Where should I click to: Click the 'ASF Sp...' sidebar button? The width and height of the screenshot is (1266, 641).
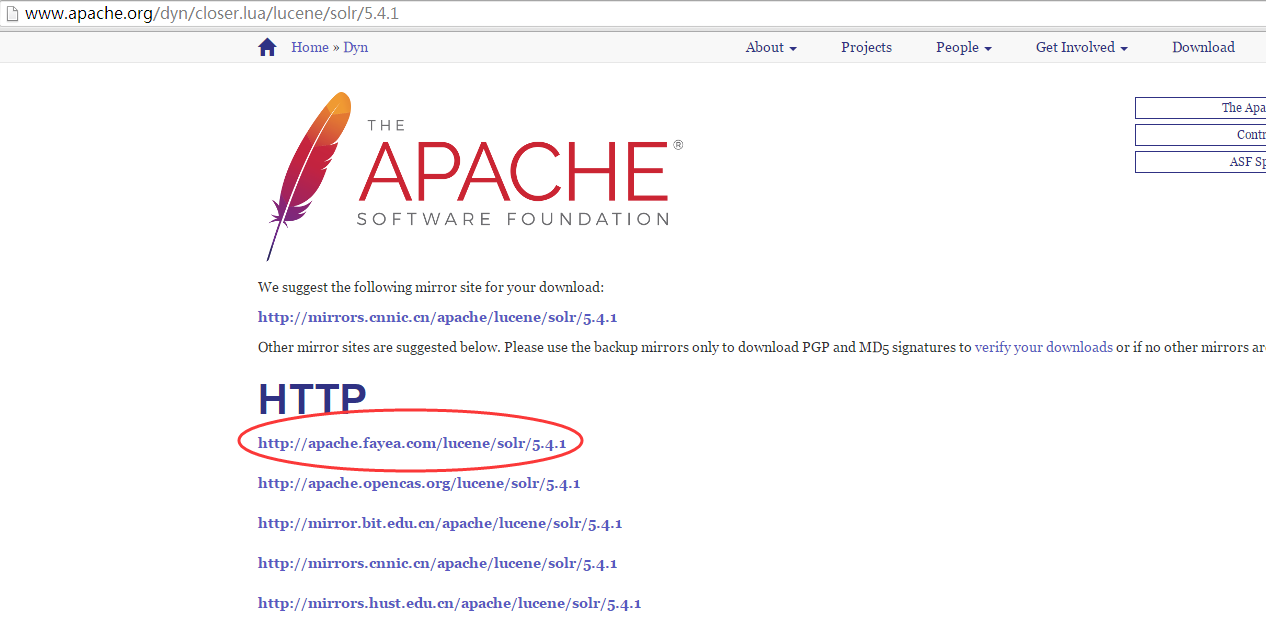pos(1200,162)
